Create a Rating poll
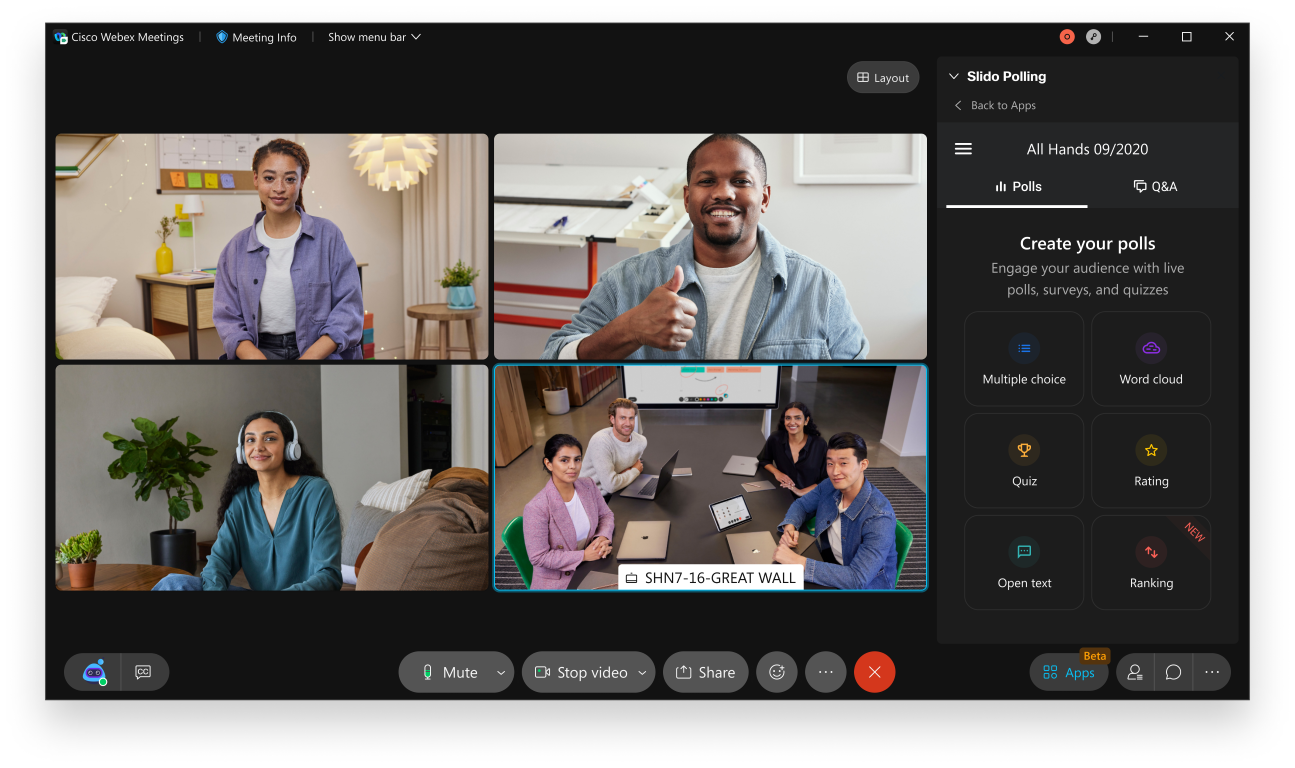The width and height of the screenshot is (1295, 768). point(1151,460)
